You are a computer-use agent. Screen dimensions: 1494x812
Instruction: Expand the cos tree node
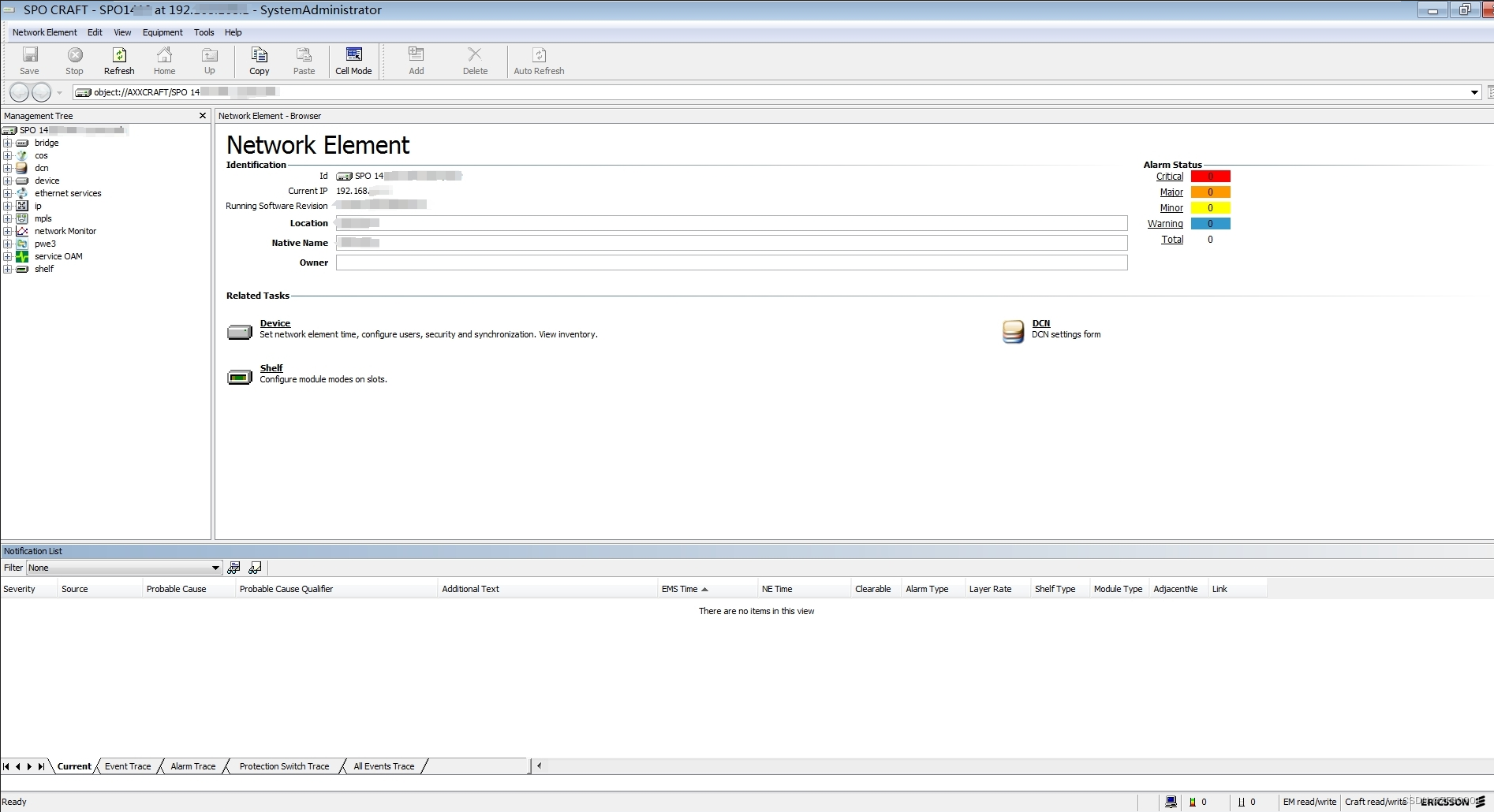(7, 155)
